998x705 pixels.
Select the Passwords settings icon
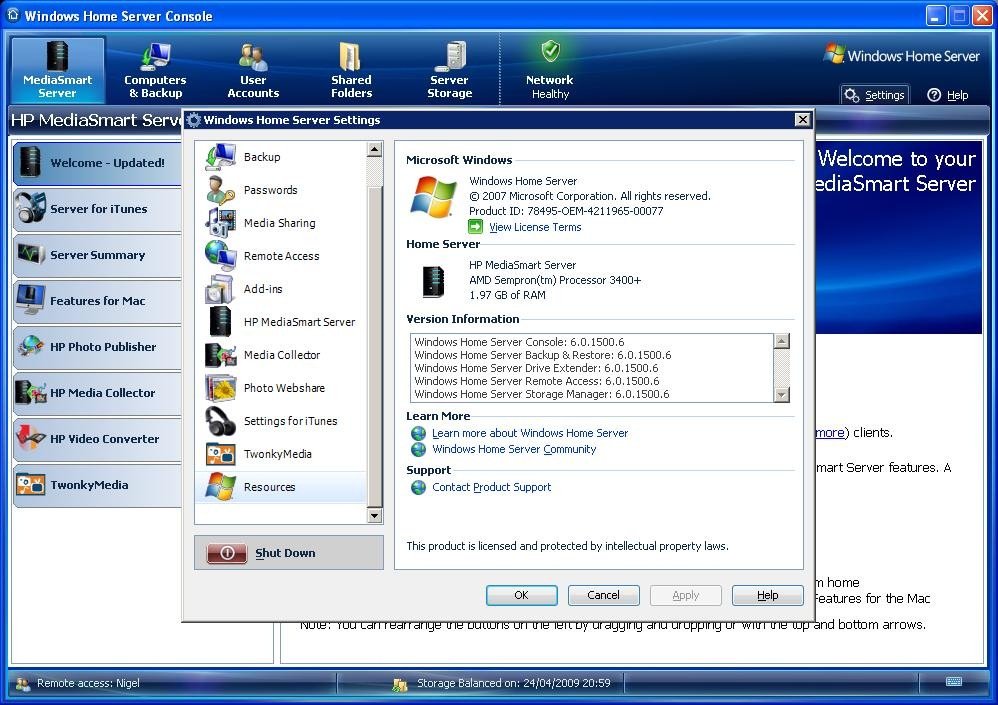(220, 190)
